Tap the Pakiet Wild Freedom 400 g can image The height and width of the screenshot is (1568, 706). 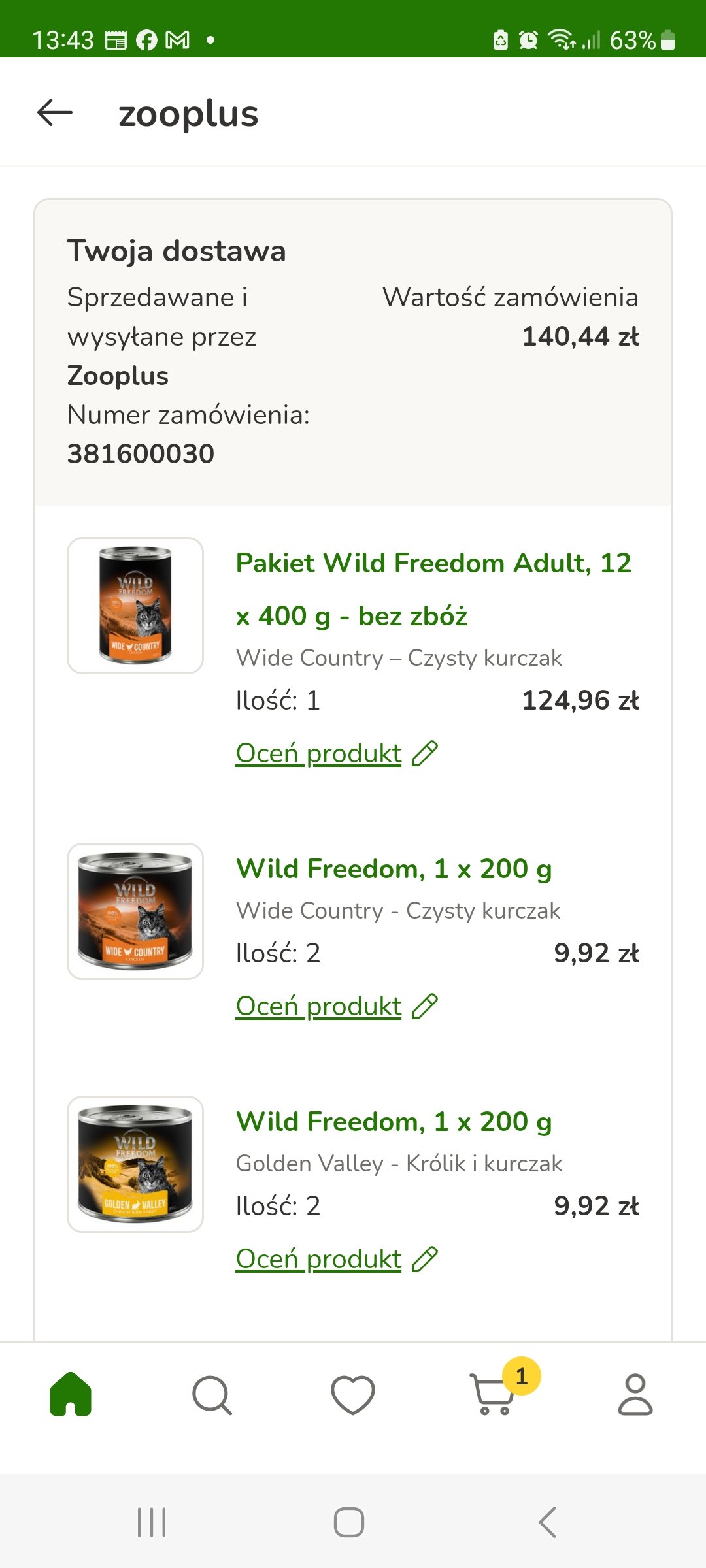tap(135, 606)
